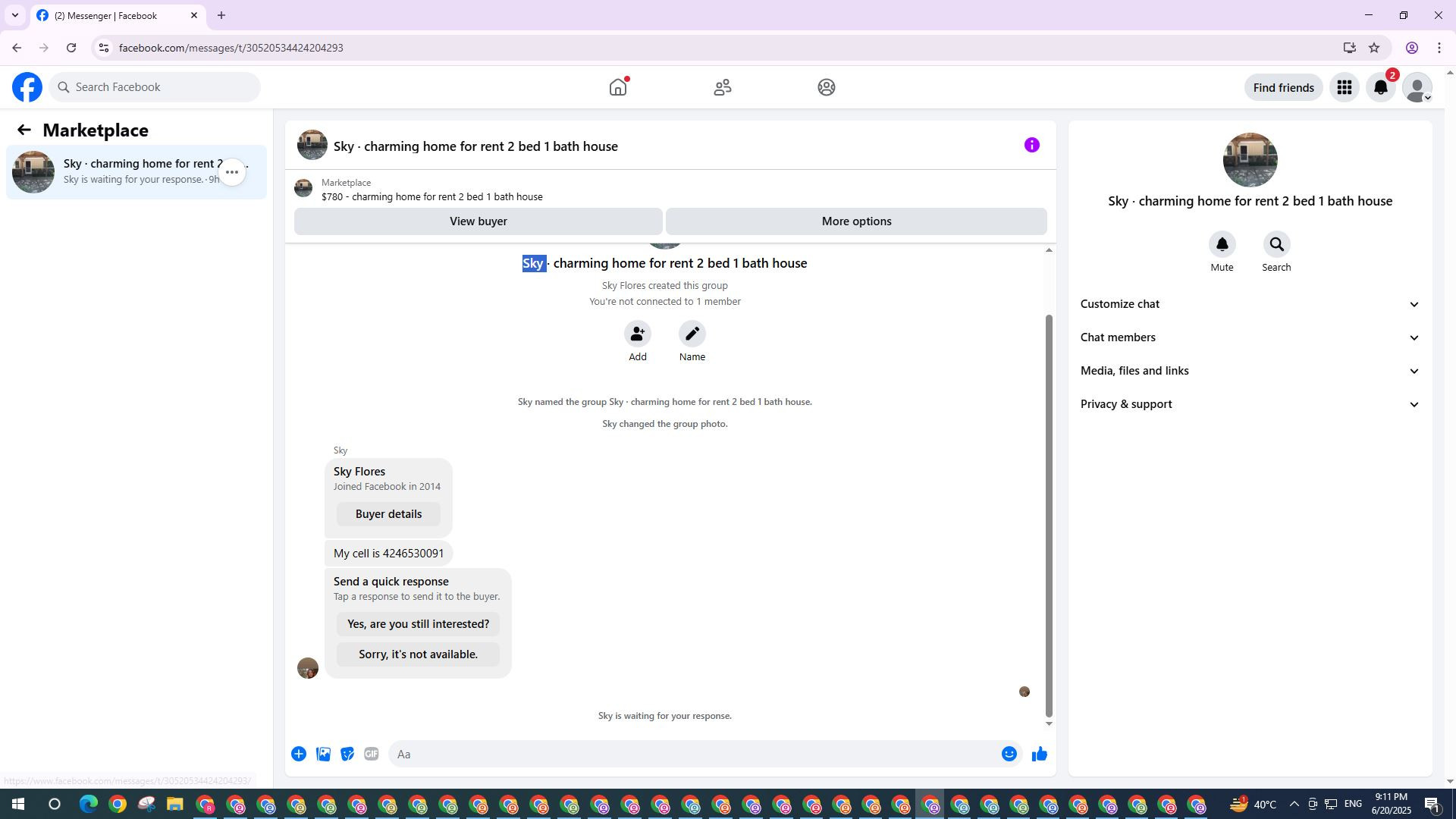Viewport: 1456px width, 819px height.
Task: Open the emoji picker icon
Action: click(x=1009, y=754)
